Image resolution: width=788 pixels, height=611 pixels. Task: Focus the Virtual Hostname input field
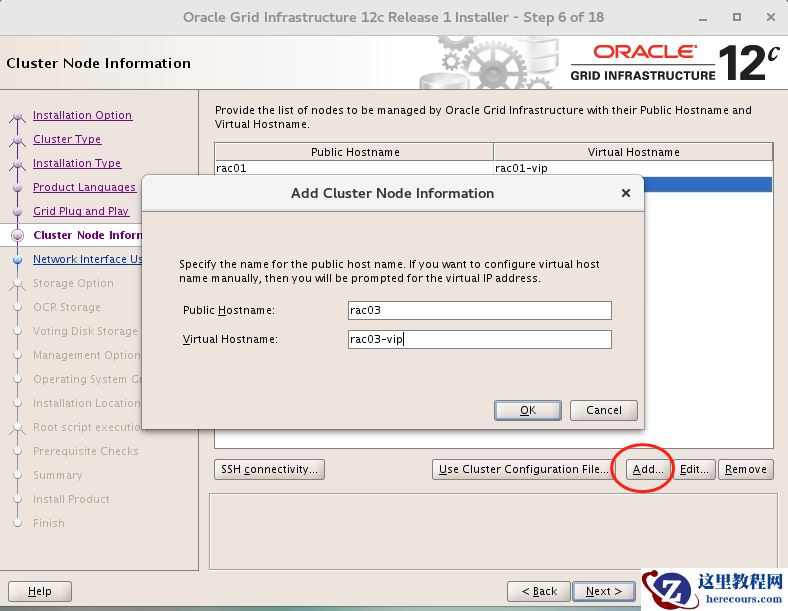point(479,339)
